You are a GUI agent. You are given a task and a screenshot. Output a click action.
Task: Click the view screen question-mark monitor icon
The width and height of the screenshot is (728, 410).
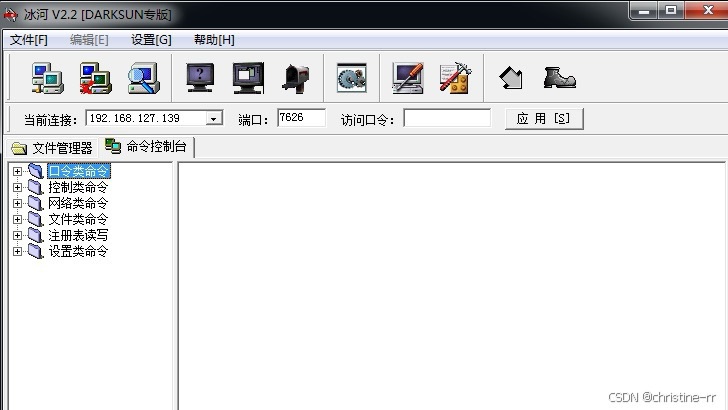(x=200, y=78)
